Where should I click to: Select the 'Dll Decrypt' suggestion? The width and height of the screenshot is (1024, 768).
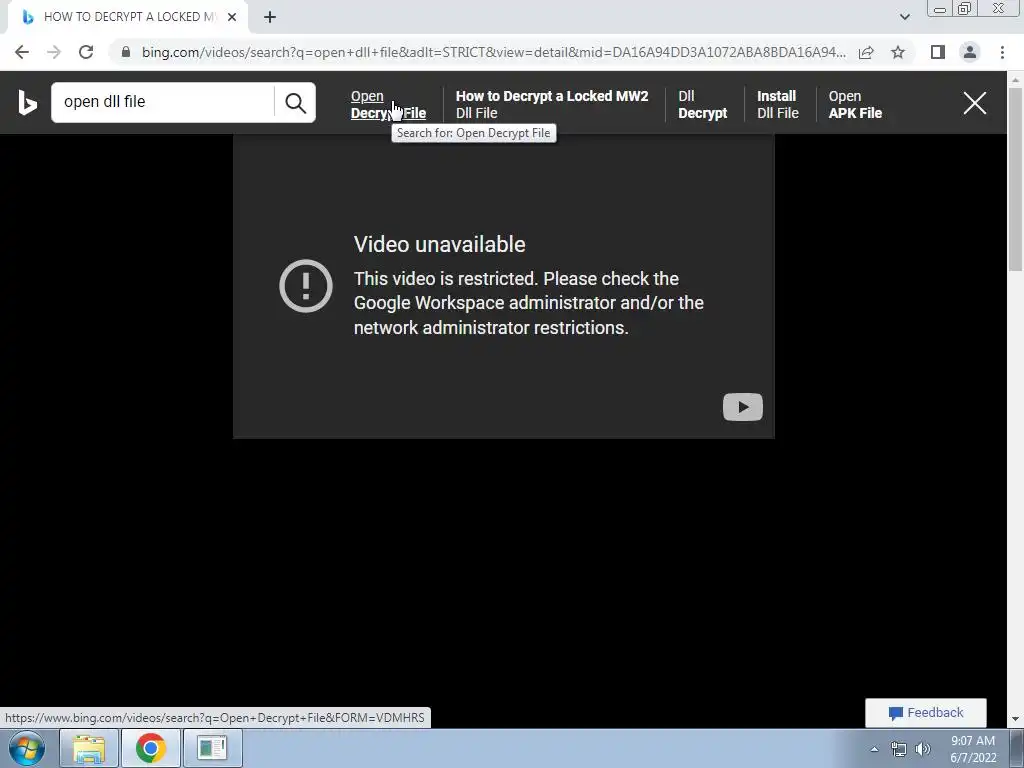coord(702,104)
